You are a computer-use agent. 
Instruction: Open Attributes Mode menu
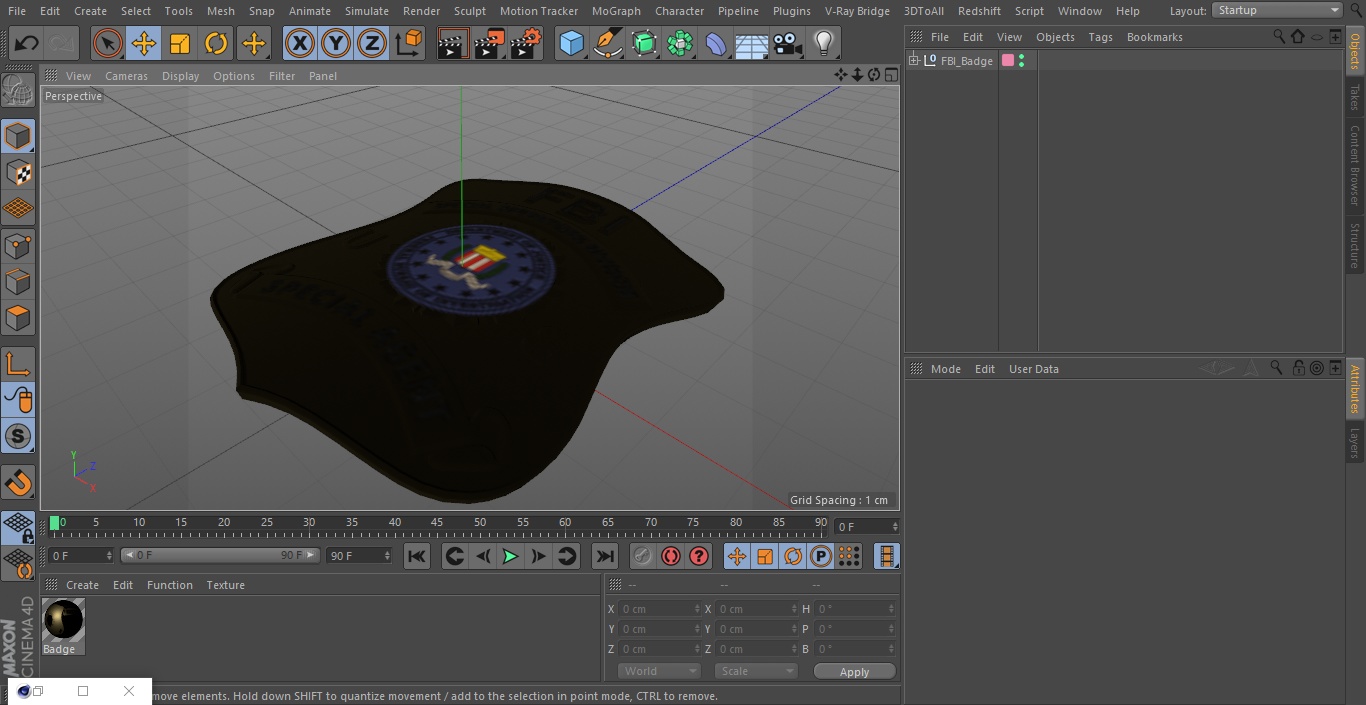coord(945,369)
